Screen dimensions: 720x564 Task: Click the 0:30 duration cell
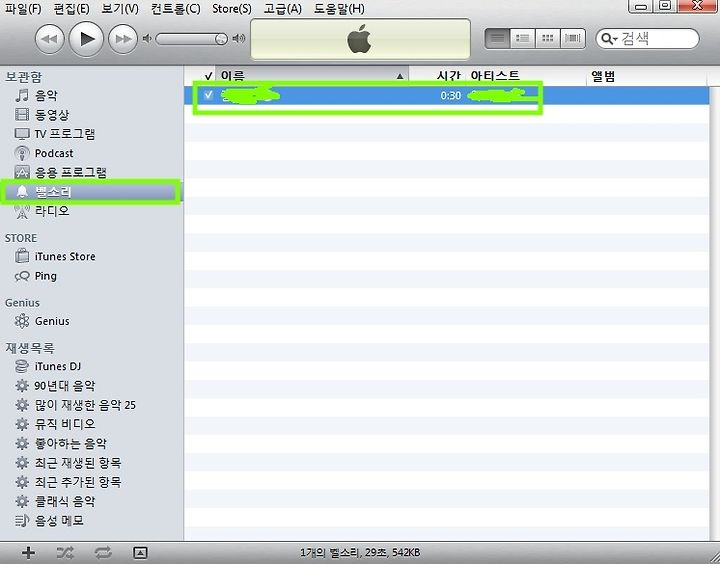pyautogui.click(x=450, y=96)
